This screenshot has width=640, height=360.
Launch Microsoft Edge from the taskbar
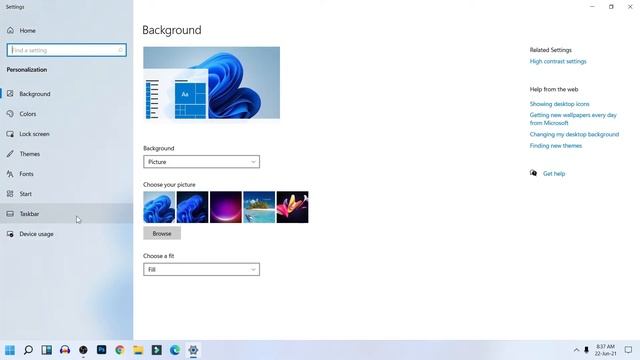click(175, 350)
